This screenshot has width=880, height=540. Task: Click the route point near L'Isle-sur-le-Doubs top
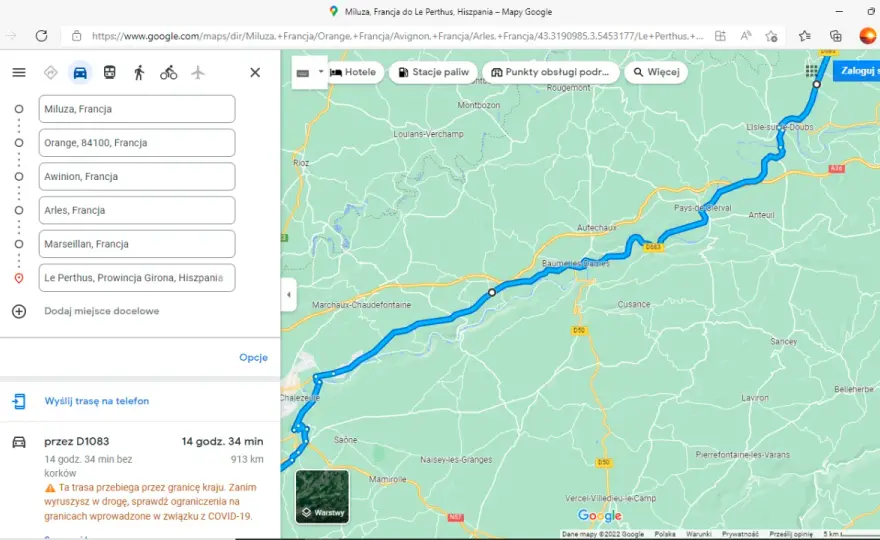pyautogui.click(x=817, y=84)
